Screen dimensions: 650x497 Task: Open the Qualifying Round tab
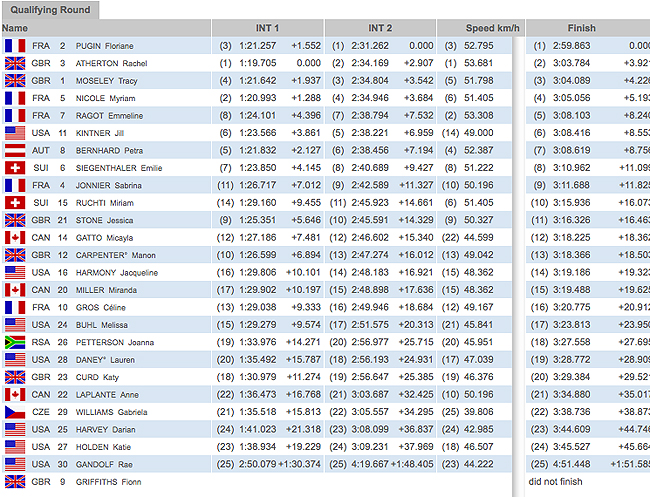click(x=50, y=10)
